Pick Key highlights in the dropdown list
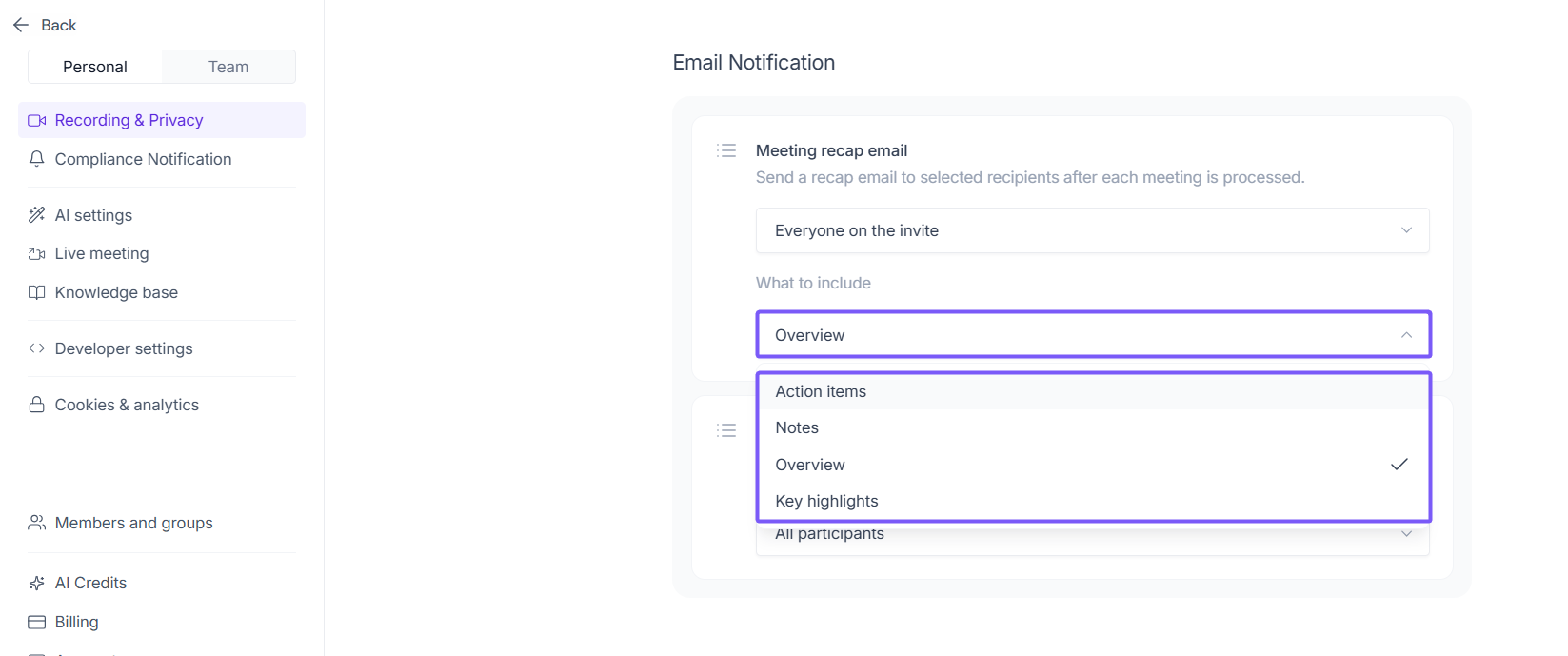The image size is (1568, 656). pos(826,501)
